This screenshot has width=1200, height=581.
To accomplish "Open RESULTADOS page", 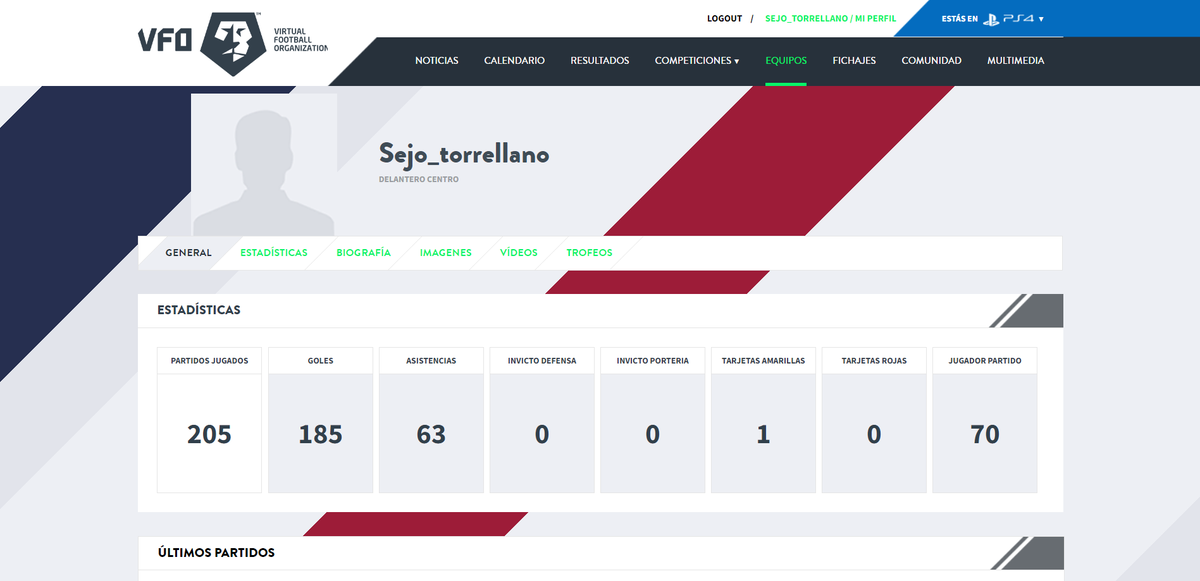I will [x=600, y=61].
